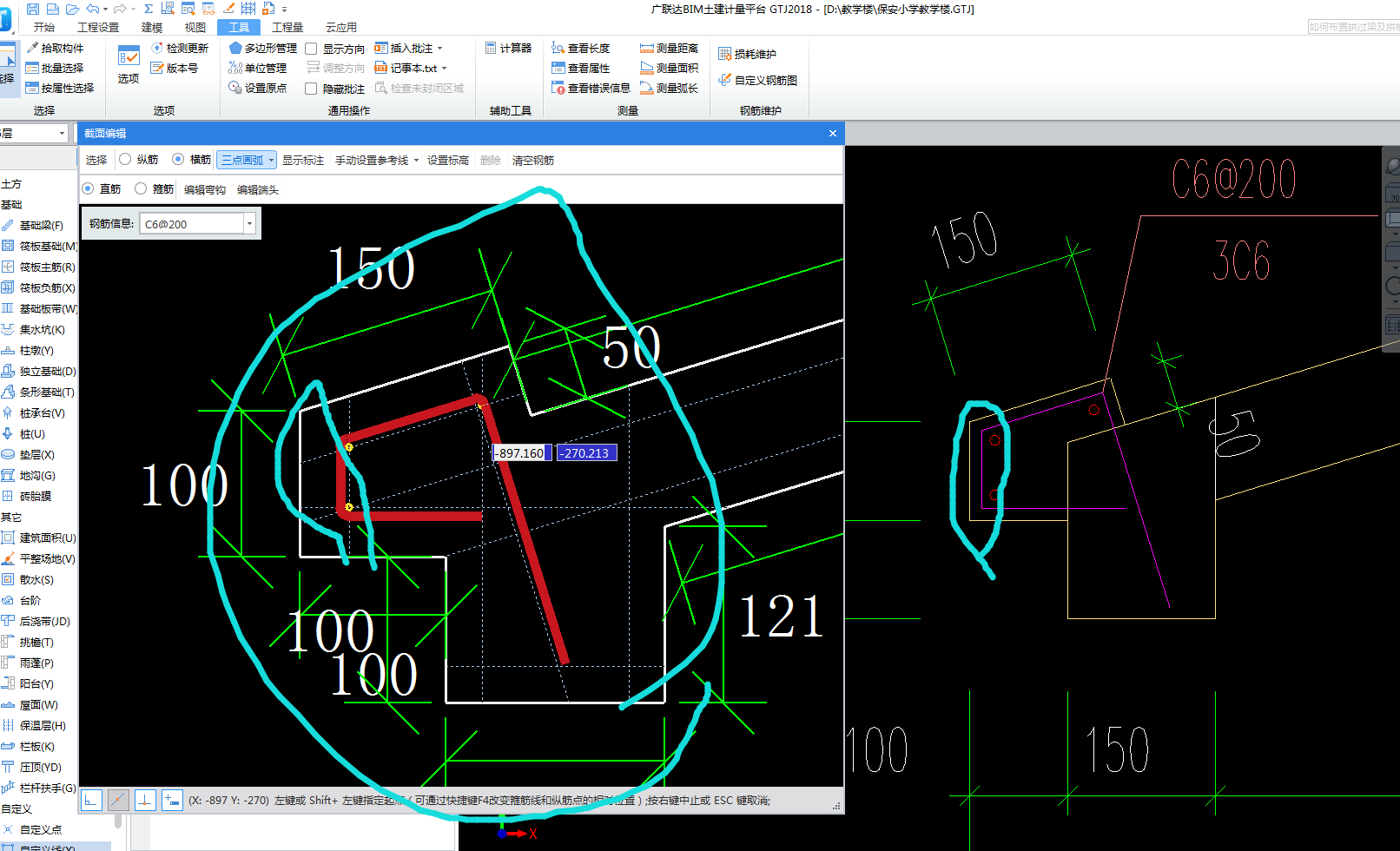
Task: Click 按属性选择 select by attribute tool
Action: 60,88
